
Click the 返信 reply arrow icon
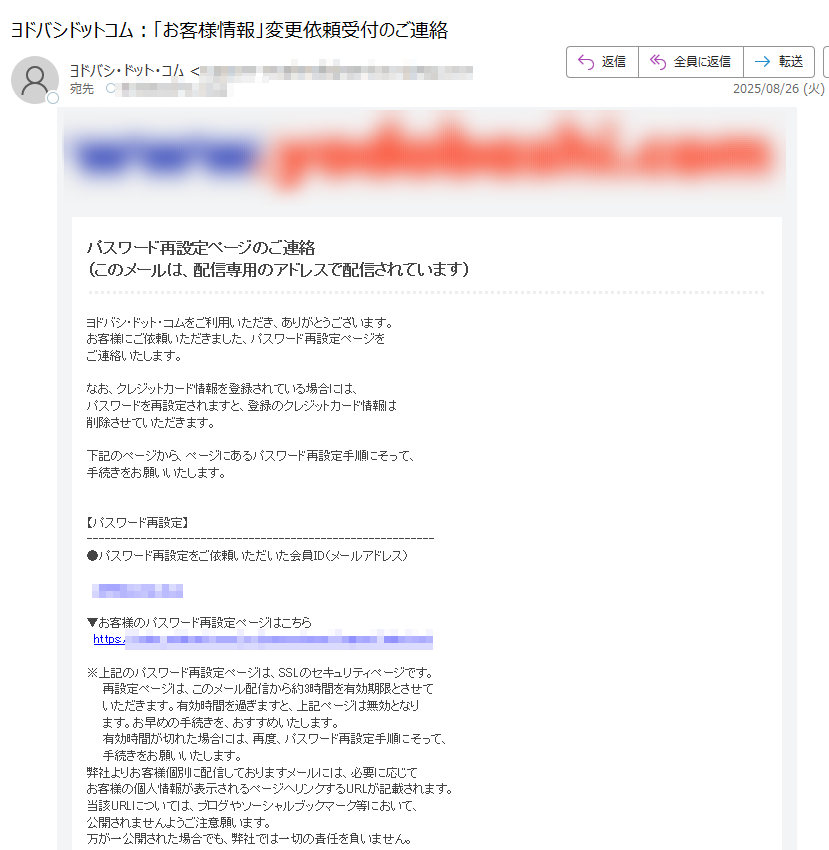[x=586, y=62]
